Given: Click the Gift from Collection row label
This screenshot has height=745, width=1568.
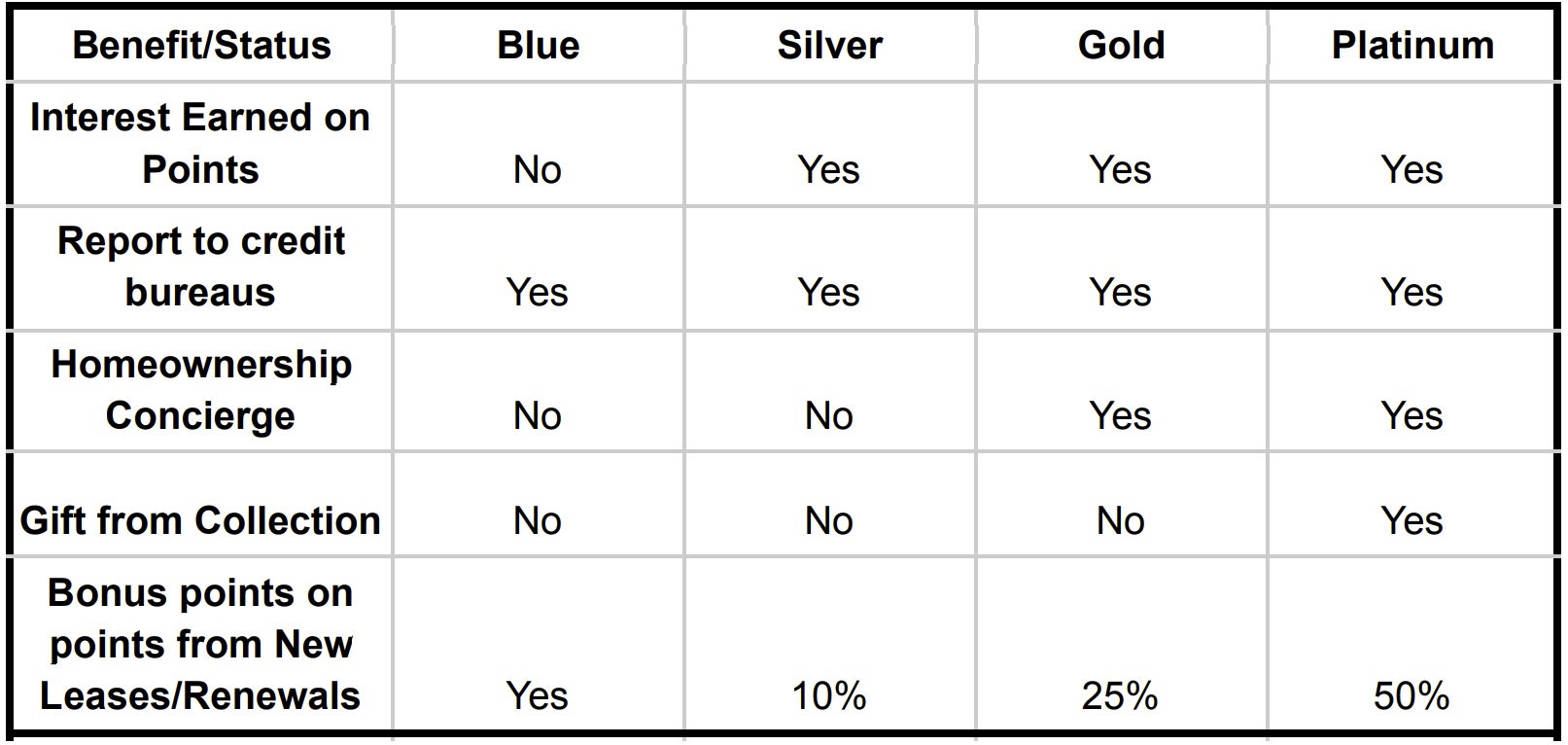Looking at the screenshot, I should tap(200, 520).
